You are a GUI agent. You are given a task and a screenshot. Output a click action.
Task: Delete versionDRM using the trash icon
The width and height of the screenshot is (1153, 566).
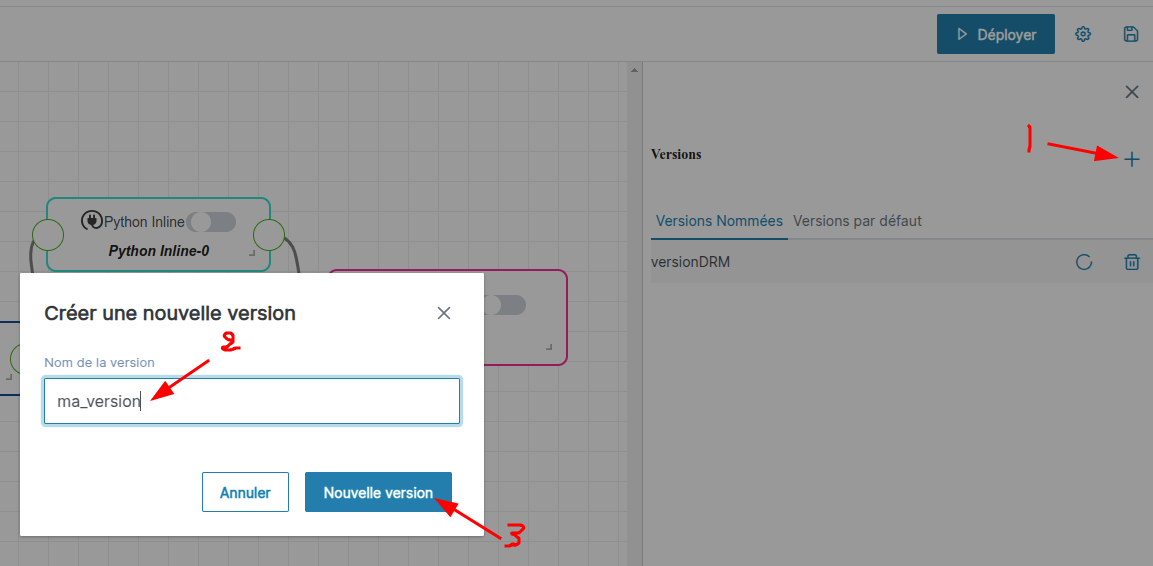tap(1131, 262)
